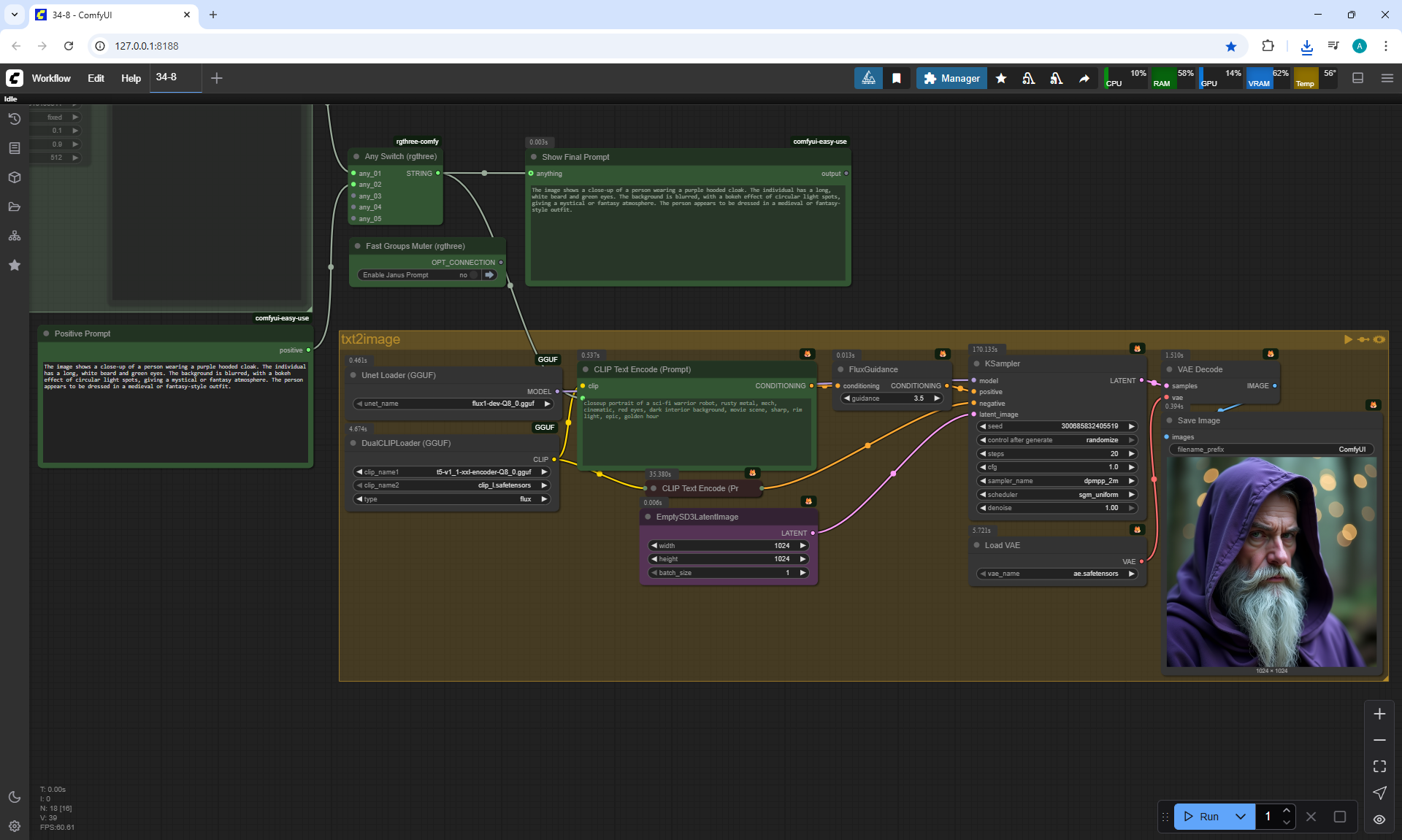Viewport: 1402px width, 840px height.
Task: Fit view using the fullscreen icon
Action: coord(1379,766)
